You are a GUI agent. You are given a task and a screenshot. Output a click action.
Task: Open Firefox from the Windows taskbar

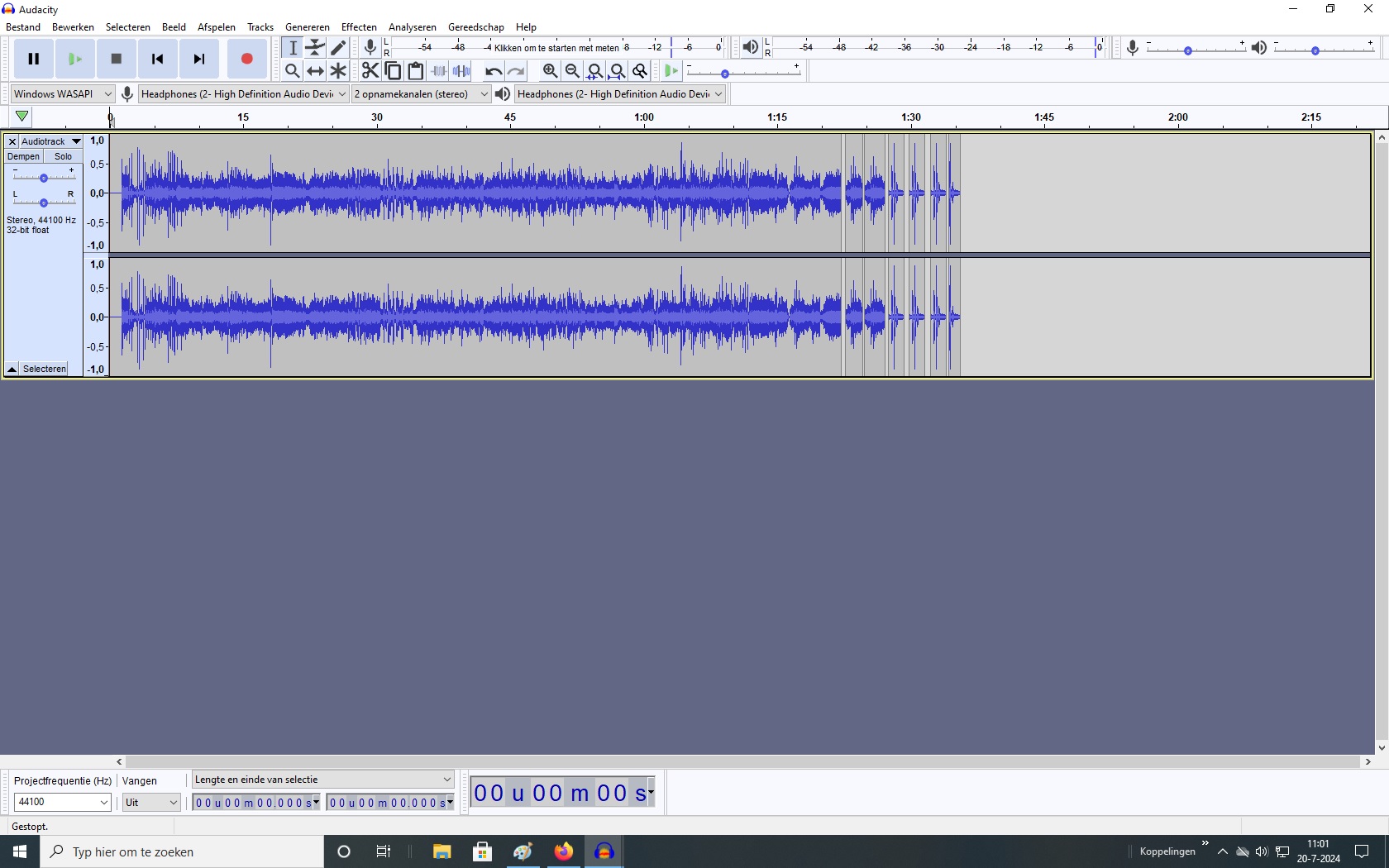point(563,851)
